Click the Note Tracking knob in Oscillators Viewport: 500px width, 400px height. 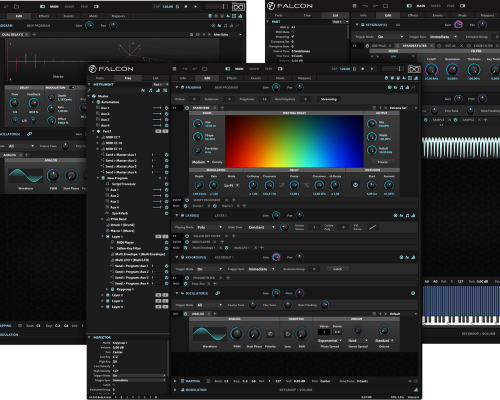click(x=324, y=305)
